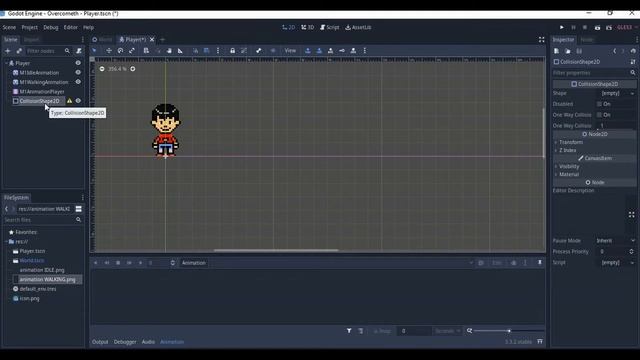Image resolution: width=640 pixels, height=360 pixels.
Task: Collapse the res:// folder
Action: [7, 242]
